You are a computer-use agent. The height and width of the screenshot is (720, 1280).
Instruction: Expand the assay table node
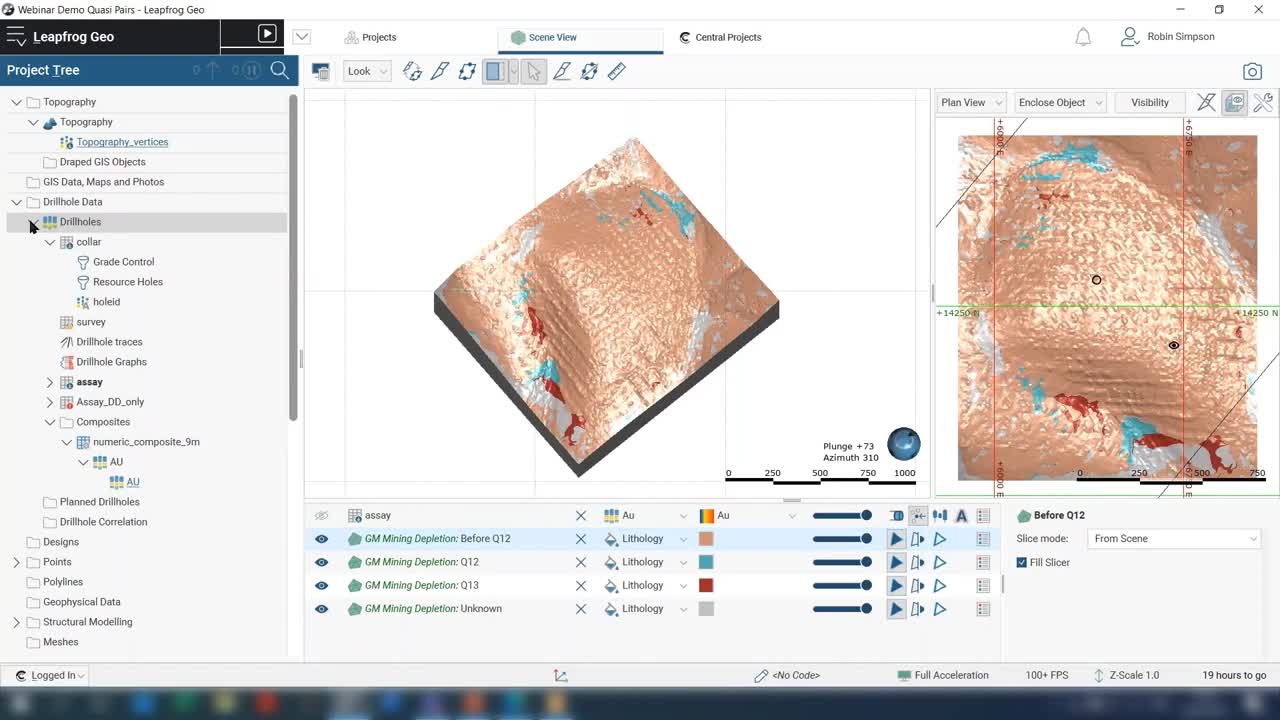coord(50,382)
